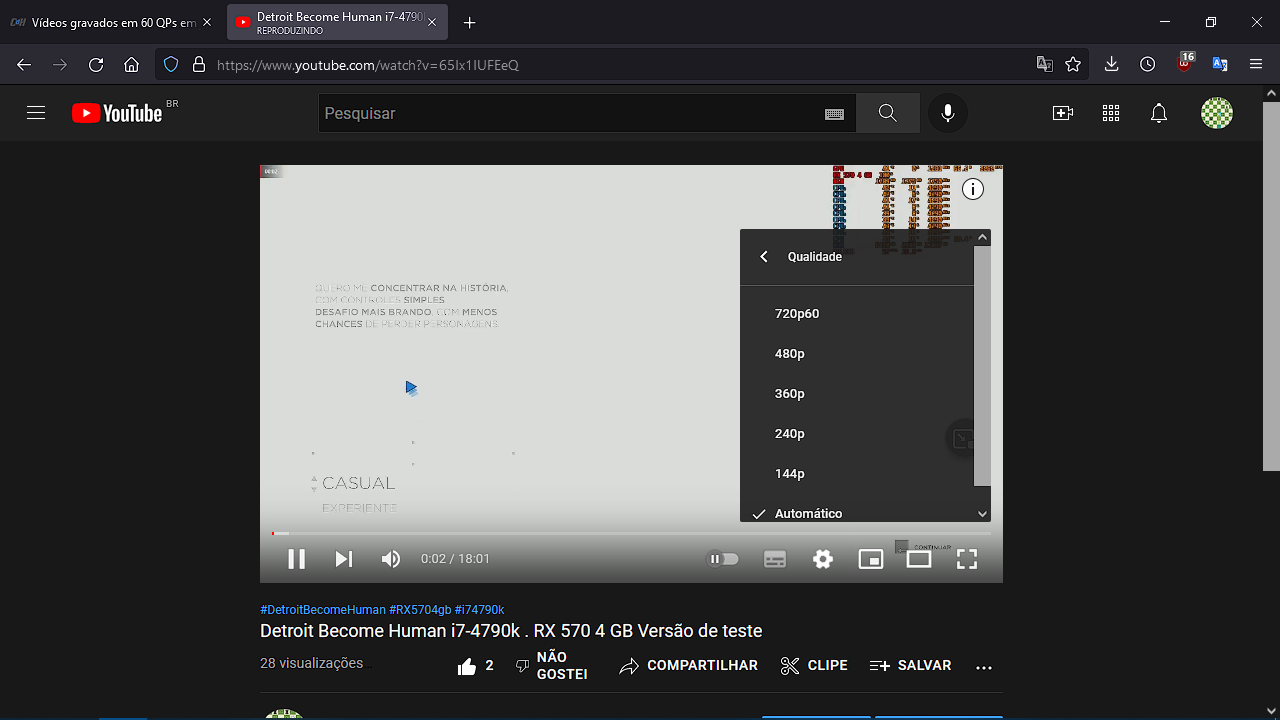This screenshot has height=720, width=1280.
Task: Switch video to miniplayer
Action: 871,559
